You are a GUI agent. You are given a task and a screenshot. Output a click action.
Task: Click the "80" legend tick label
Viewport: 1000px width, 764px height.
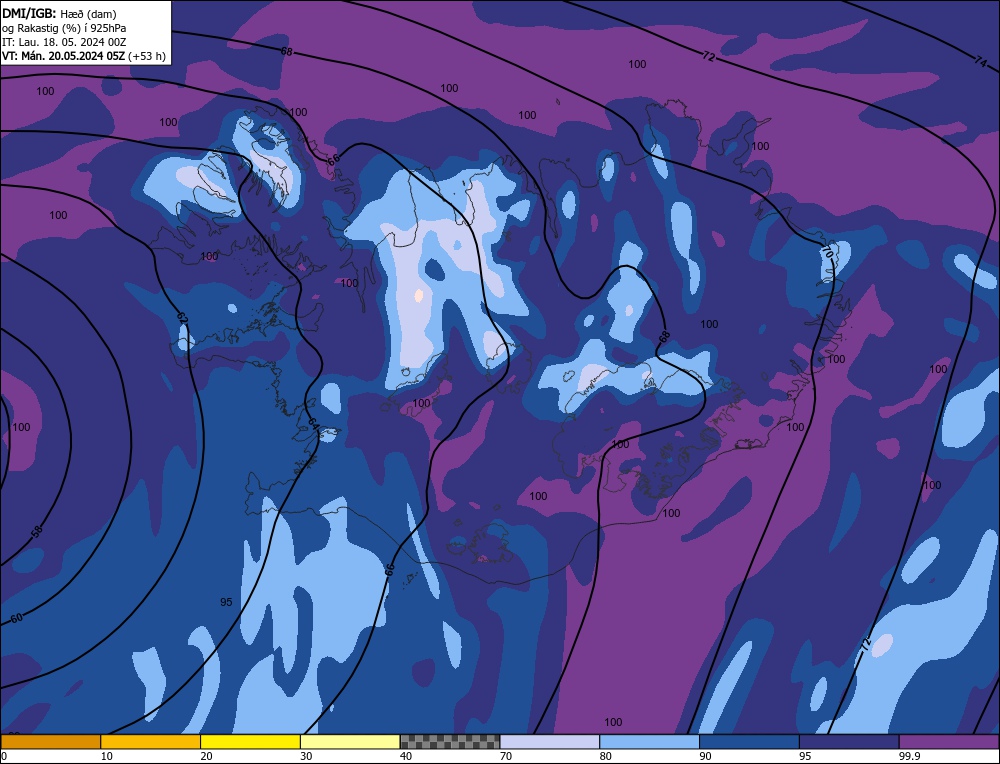(x=605, y=756)
